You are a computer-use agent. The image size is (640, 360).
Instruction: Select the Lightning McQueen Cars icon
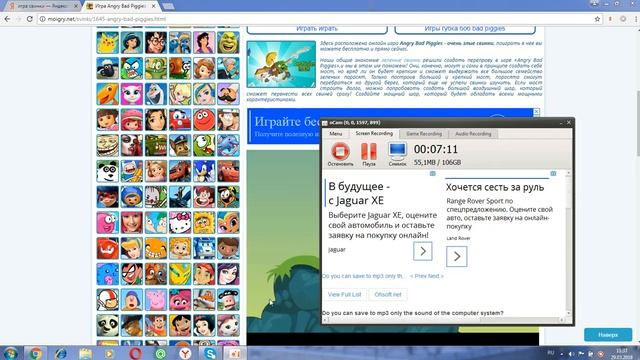tap(228, 171)
